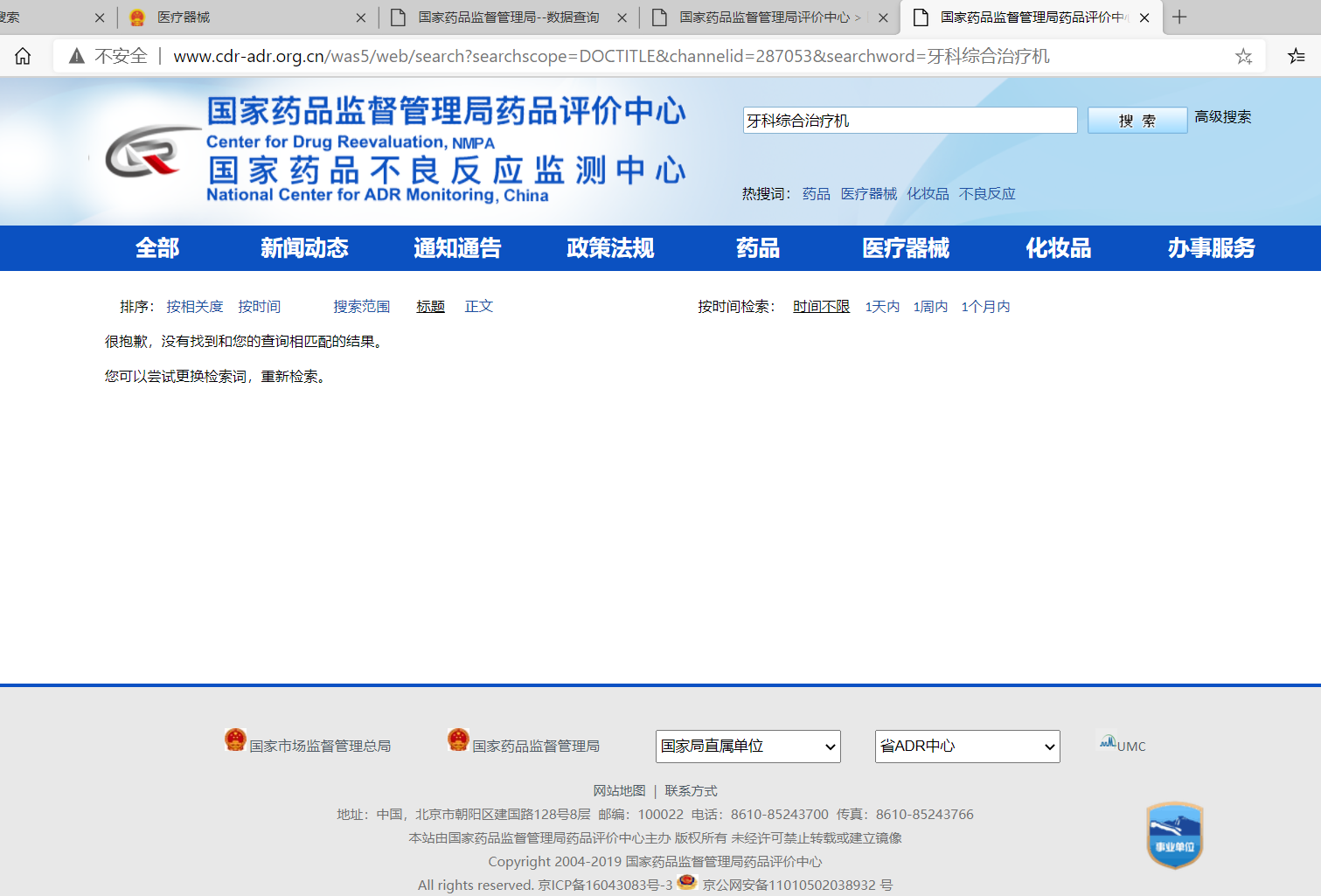
Task: Open the 药品 navigation menu item
Action: point(758,248)
